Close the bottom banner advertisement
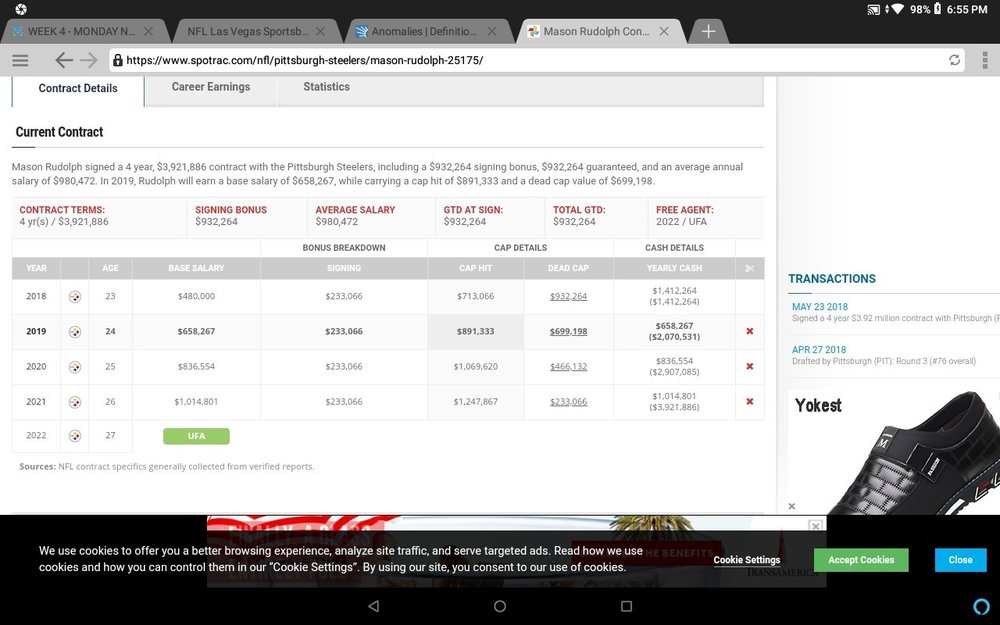 (815, 526)
